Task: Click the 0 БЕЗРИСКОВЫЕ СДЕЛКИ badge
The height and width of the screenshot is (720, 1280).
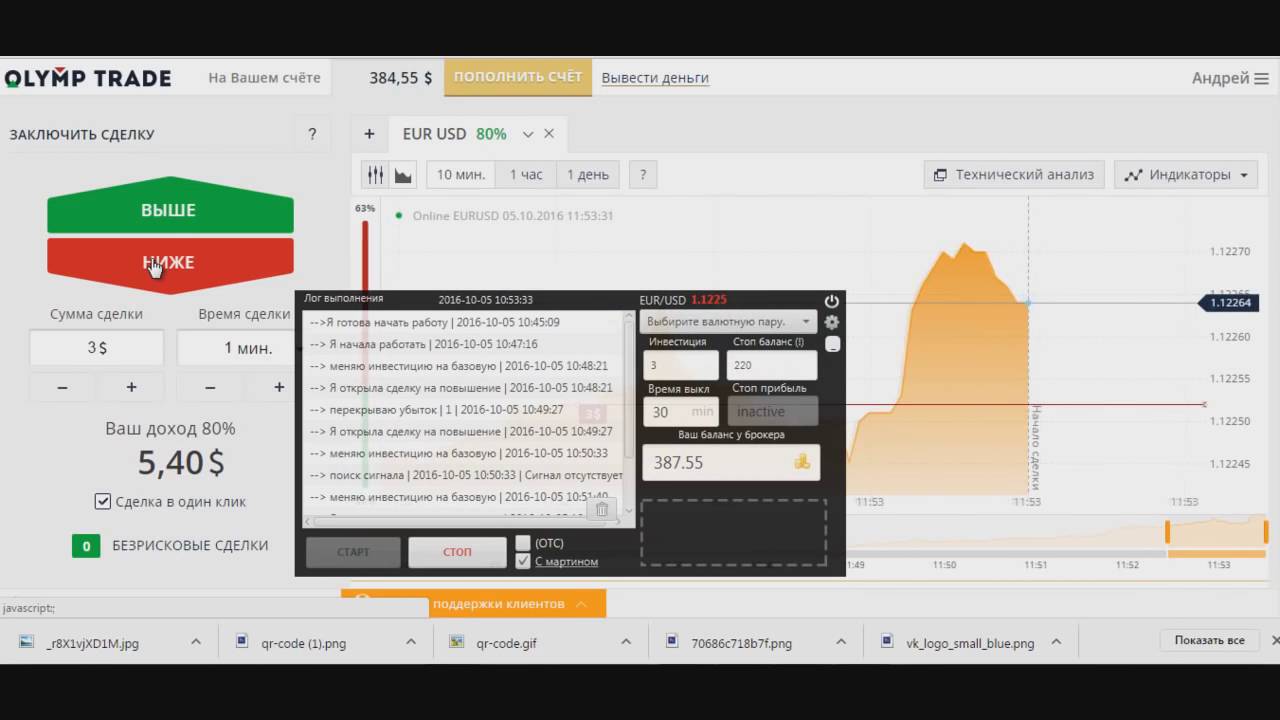Action: (x=86, y=546)
